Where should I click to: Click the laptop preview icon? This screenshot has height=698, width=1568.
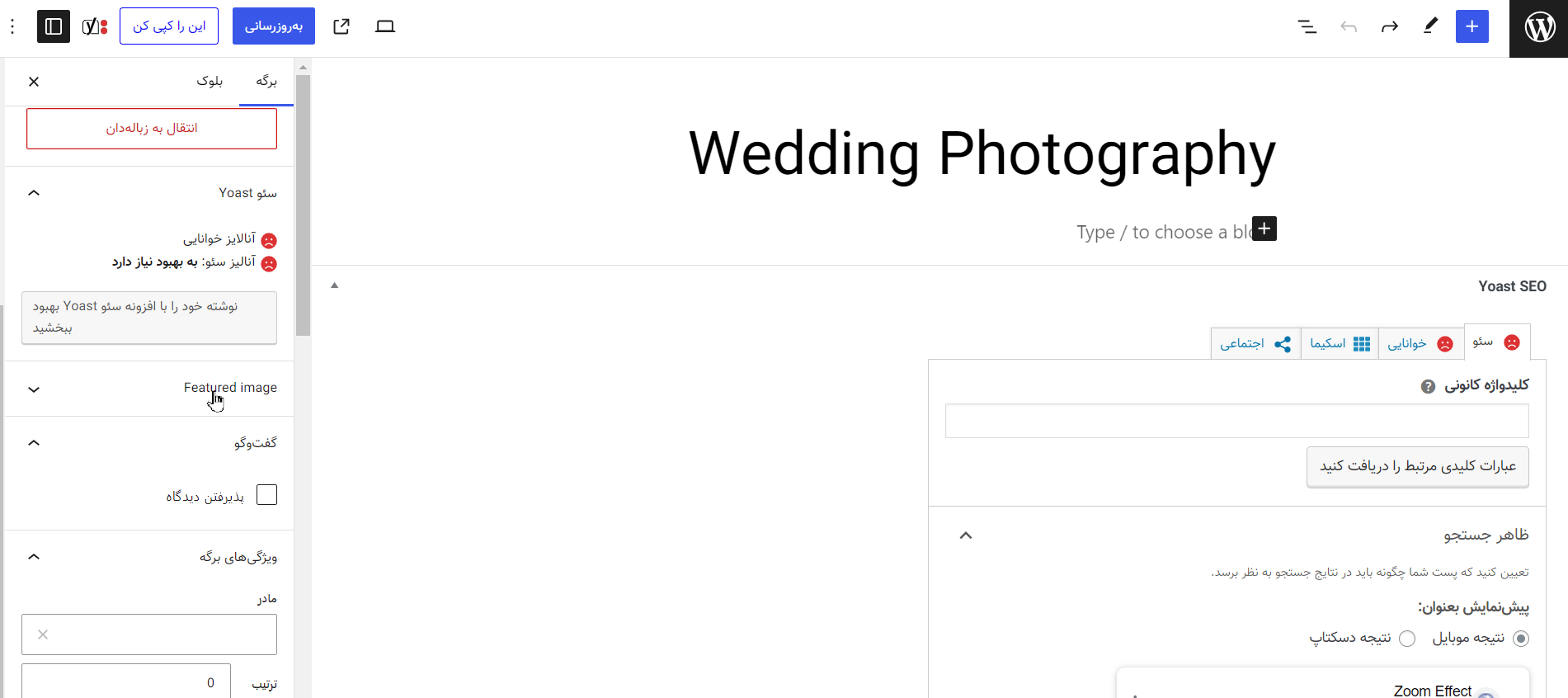click(385, 26)
